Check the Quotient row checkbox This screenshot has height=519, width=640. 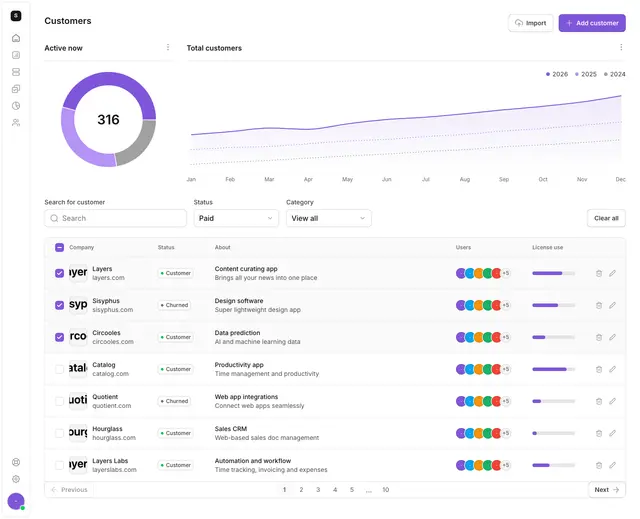pos(60,401)
